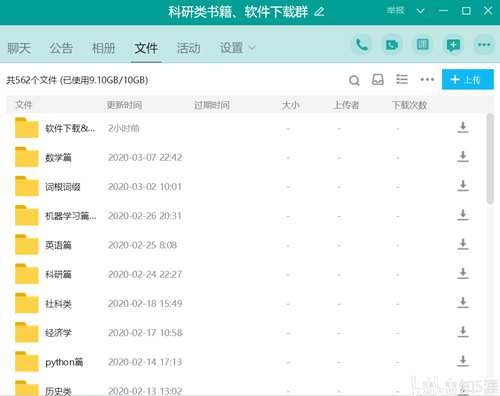500x396 pixels.
Task: Open the python篇 folder icon
Action: (27, 361)
